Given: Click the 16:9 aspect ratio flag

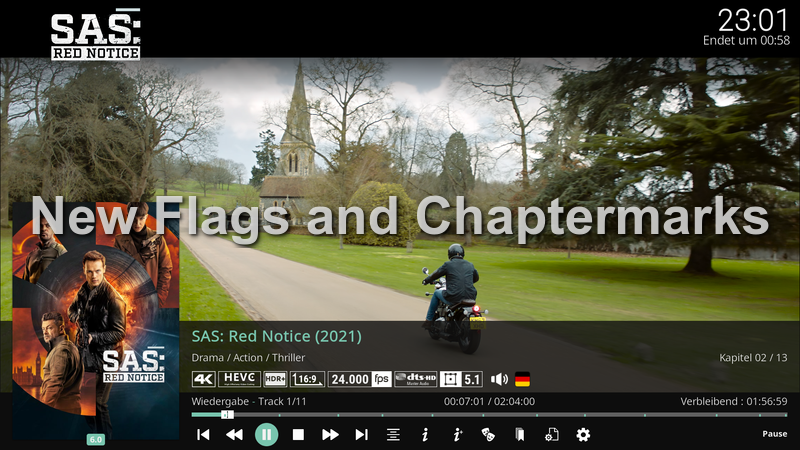Looking at the screenshot, I should (x=308, y=379).
